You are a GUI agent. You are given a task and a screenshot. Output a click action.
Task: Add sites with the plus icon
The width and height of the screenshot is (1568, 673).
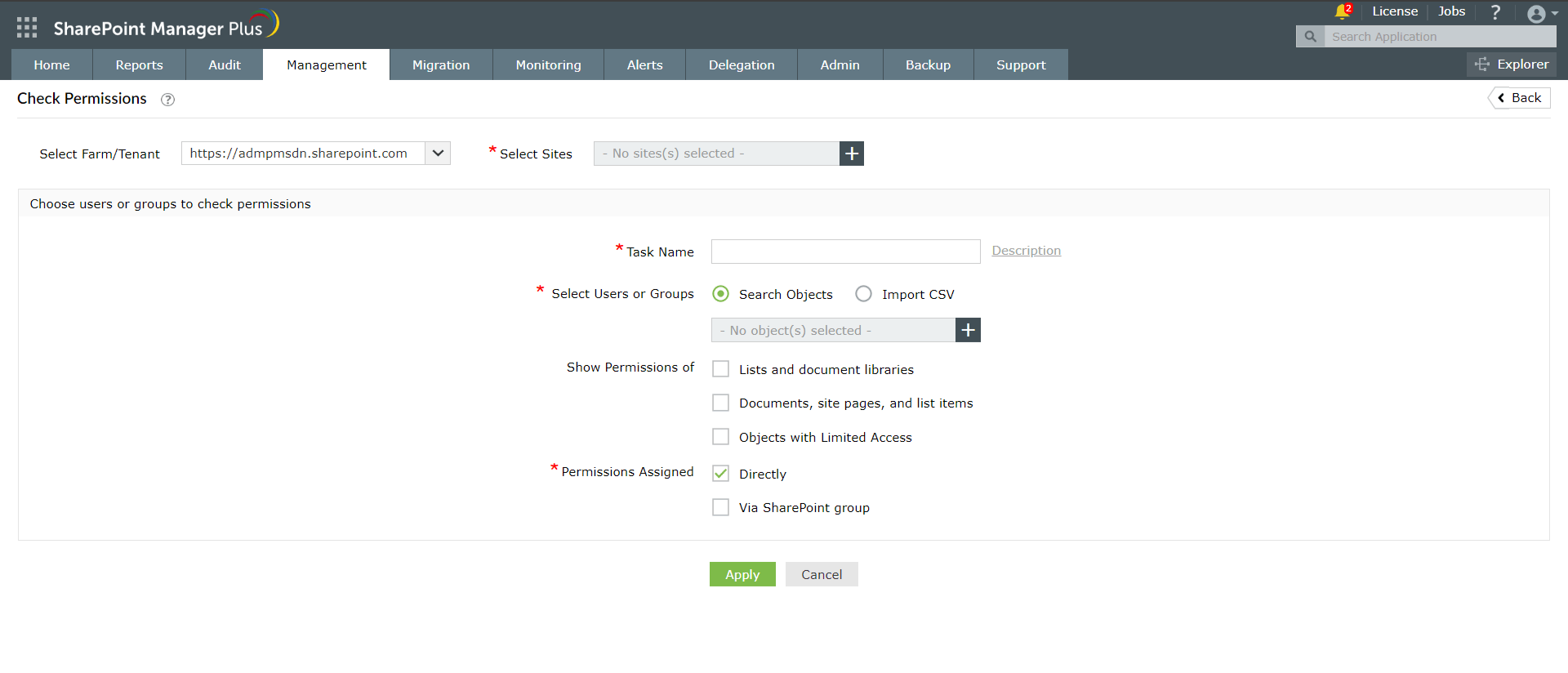pos(852,154)
